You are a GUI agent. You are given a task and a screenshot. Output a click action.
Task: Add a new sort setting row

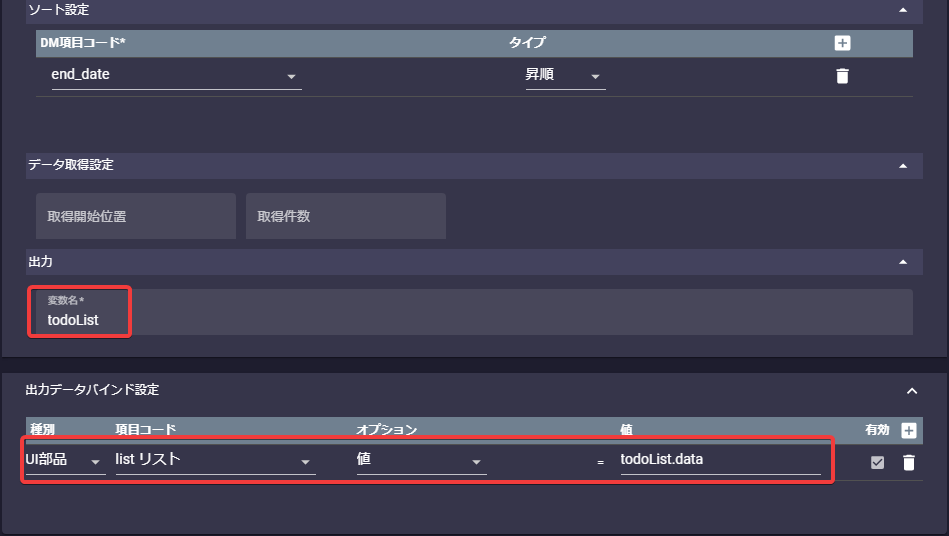pos(842,43)
